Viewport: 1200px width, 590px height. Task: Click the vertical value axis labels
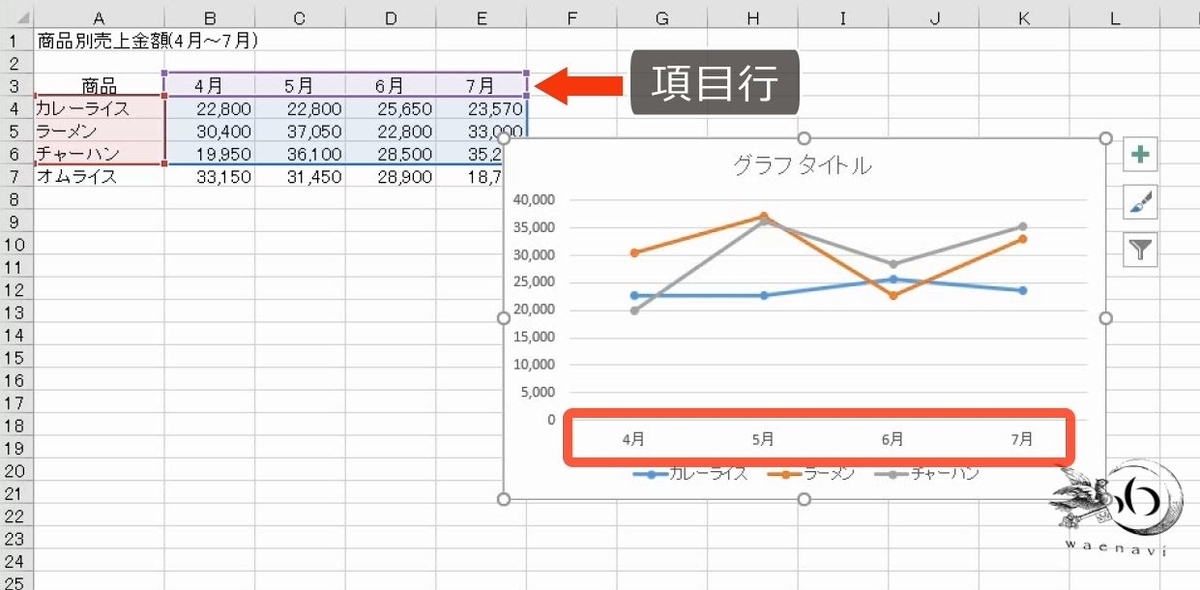(x=533, y=310)
